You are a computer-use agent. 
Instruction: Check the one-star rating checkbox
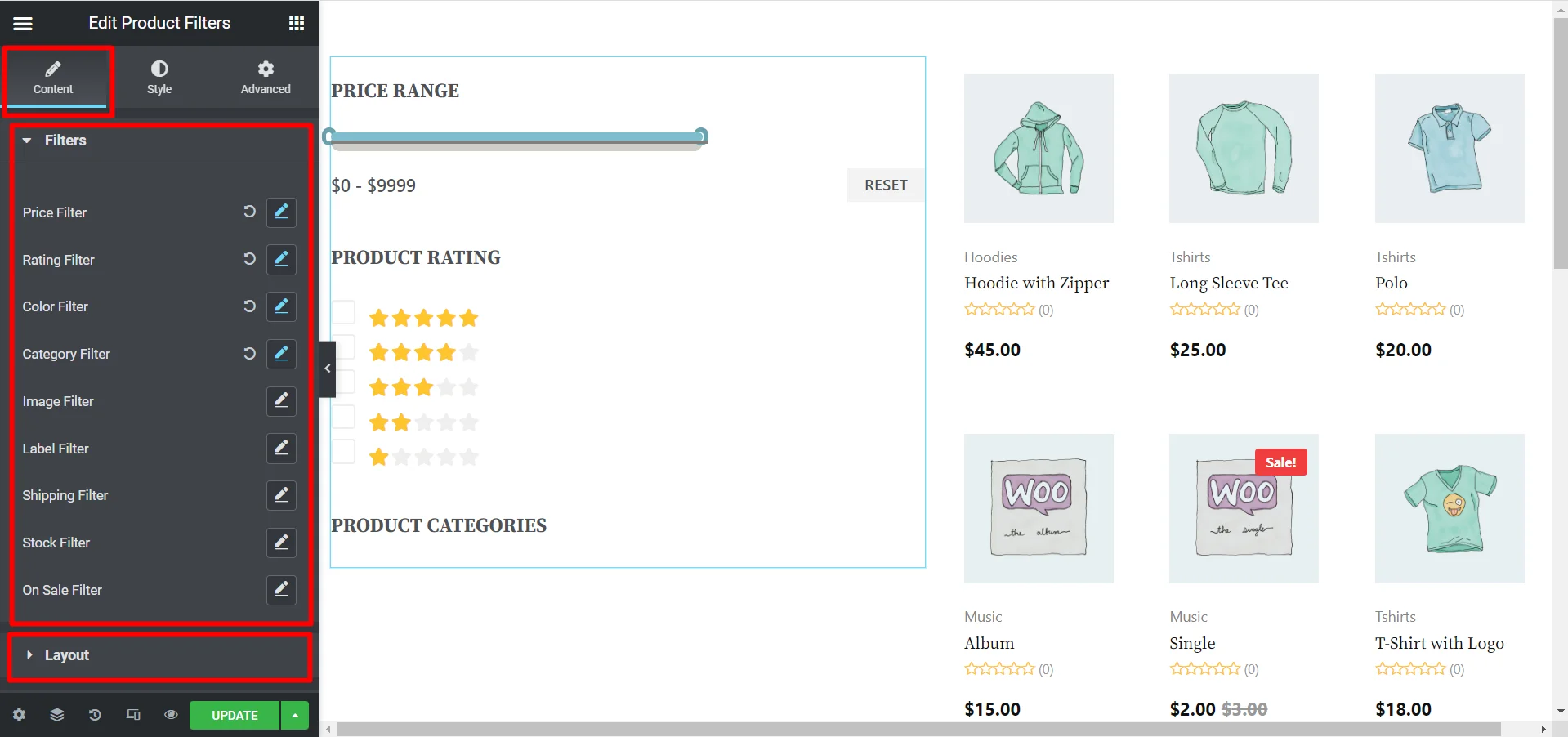[x=343, y=452]
